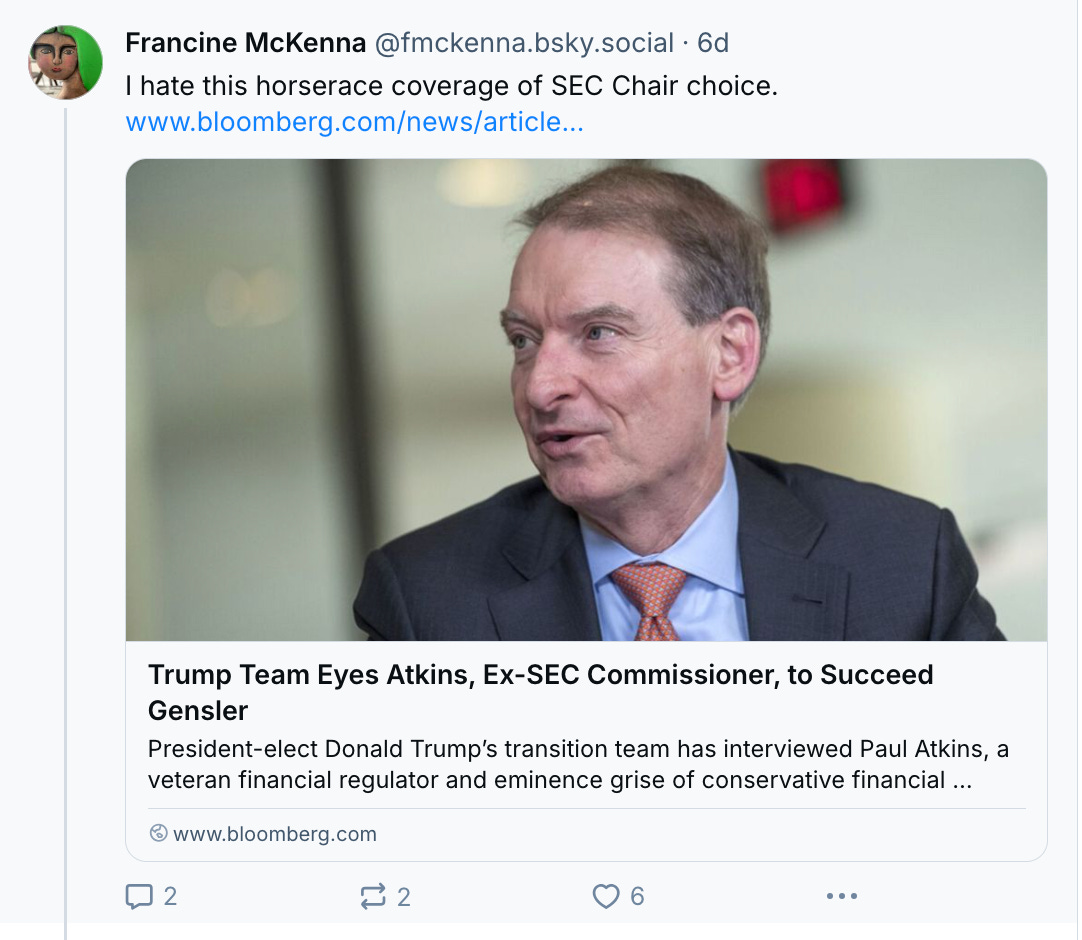
Task: Click the www.bloomberg.com domain in card footer
Action: tap(275, 833)
